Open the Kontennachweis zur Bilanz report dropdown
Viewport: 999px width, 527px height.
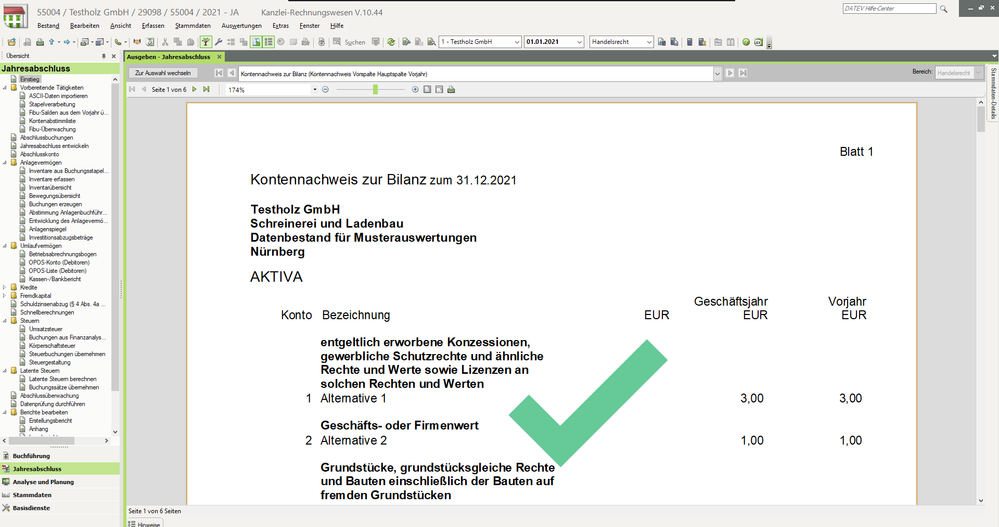click(717, 73)
